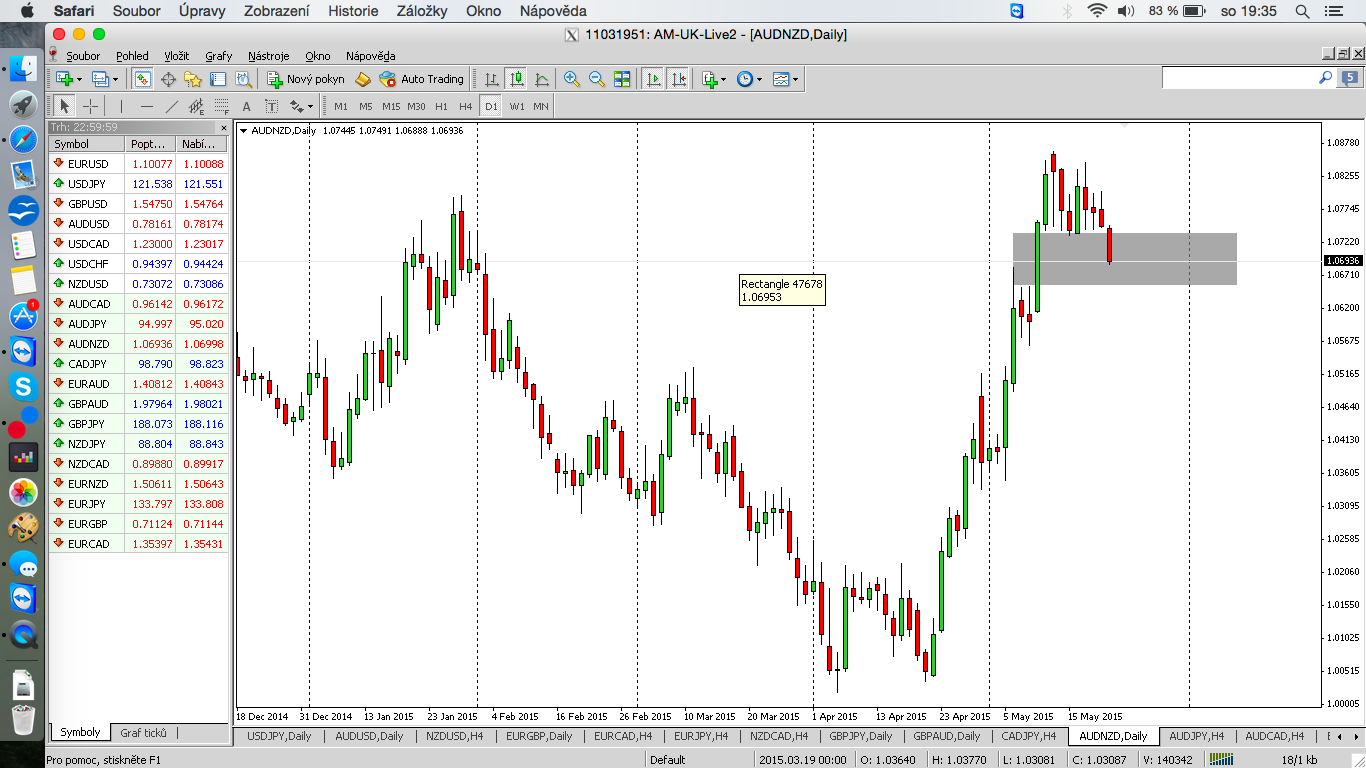Select the crosshair tool
Image resolution: width=1366 pixels, height=768 pixels.
90,106
